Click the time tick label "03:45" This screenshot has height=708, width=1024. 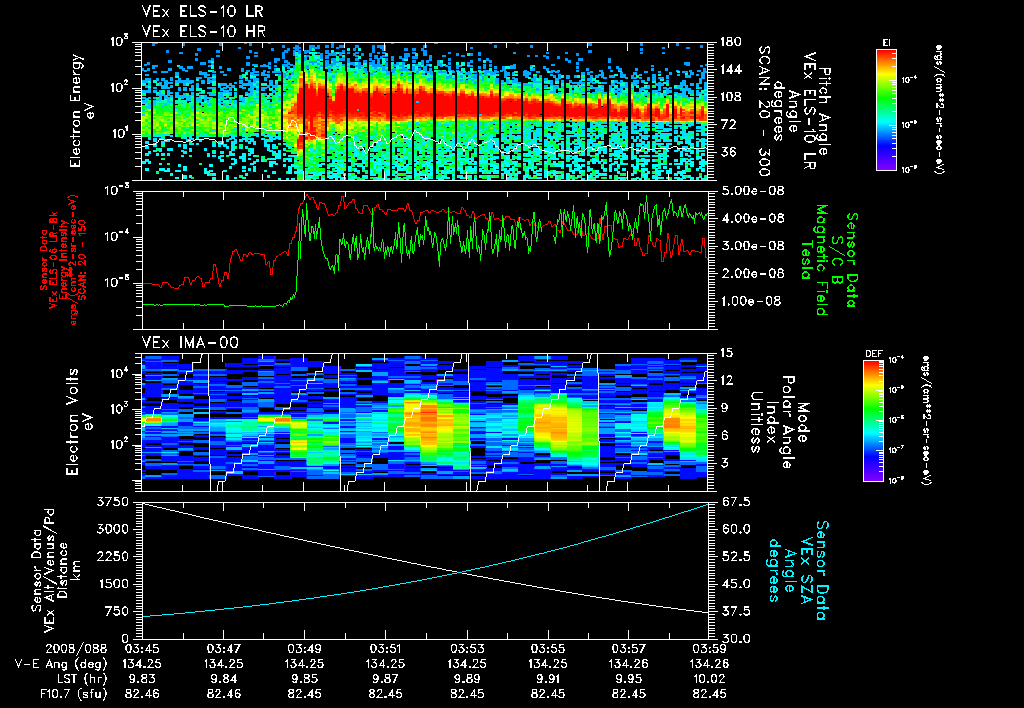pos(142,649)
